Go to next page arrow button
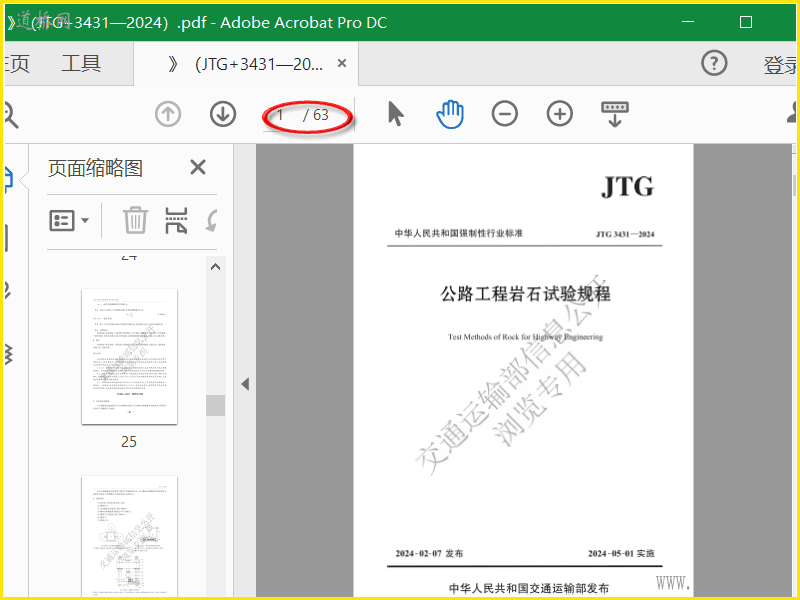 point(223,114)
